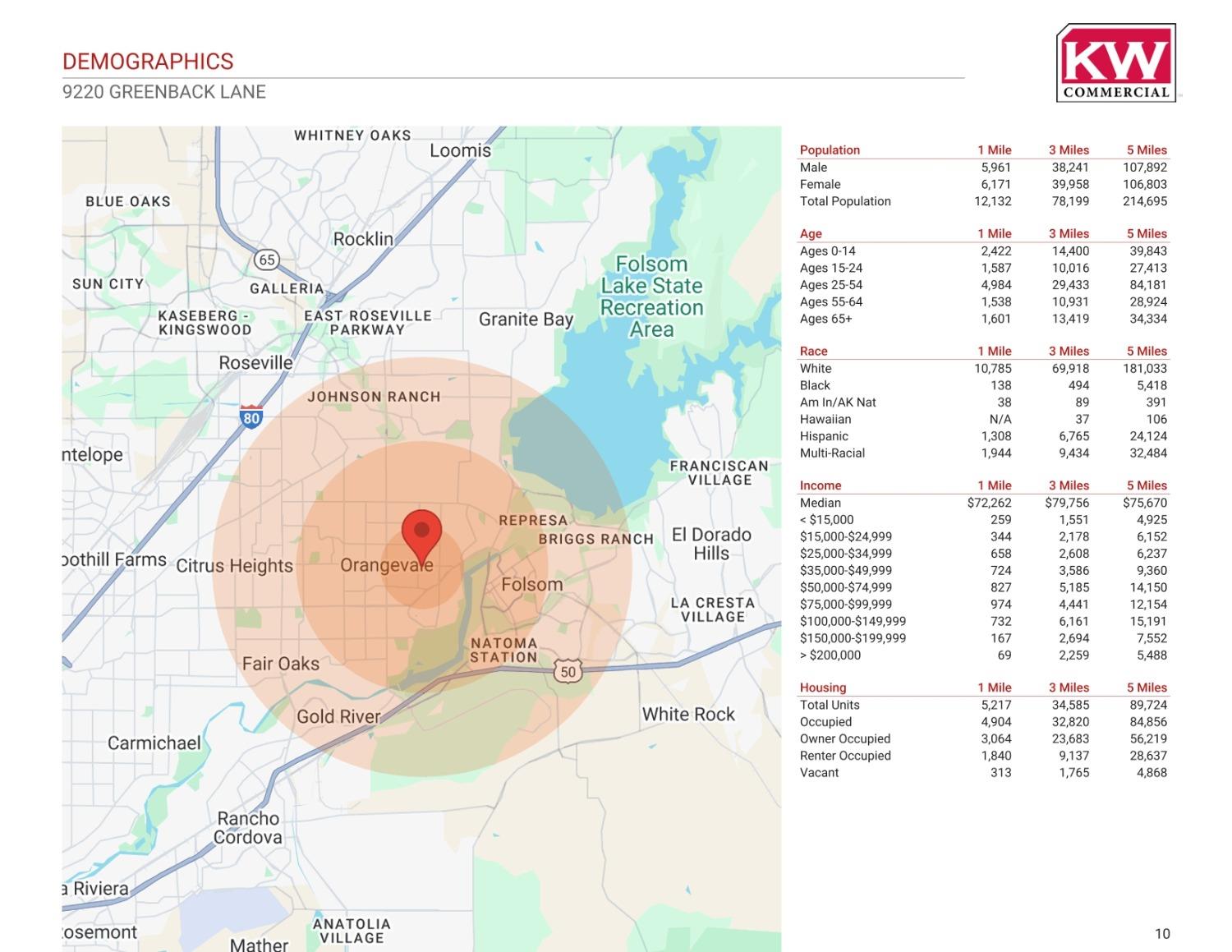Click the US 50 highway shield
The width and height of the screenshot is (1232, 952).
tap(568, 672)
